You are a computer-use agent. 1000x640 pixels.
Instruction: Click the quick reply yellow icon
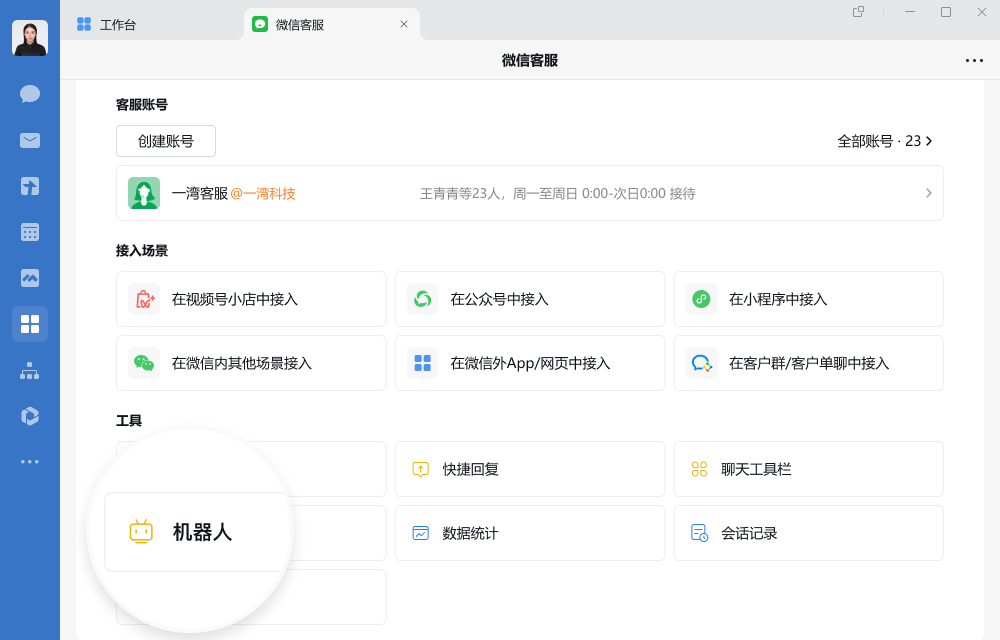[x=420, y=469]
